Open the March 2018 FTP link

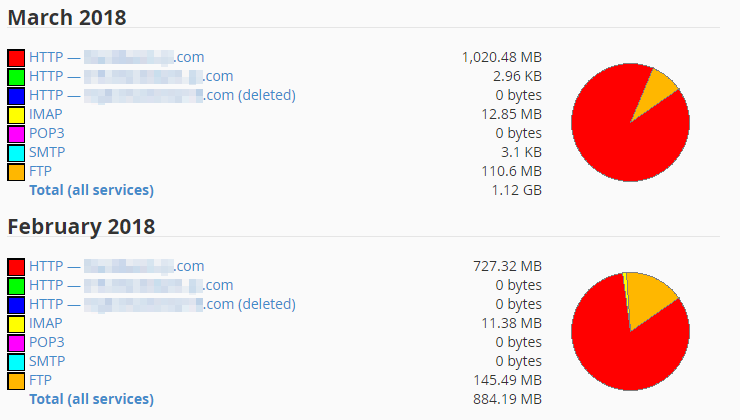40,171
